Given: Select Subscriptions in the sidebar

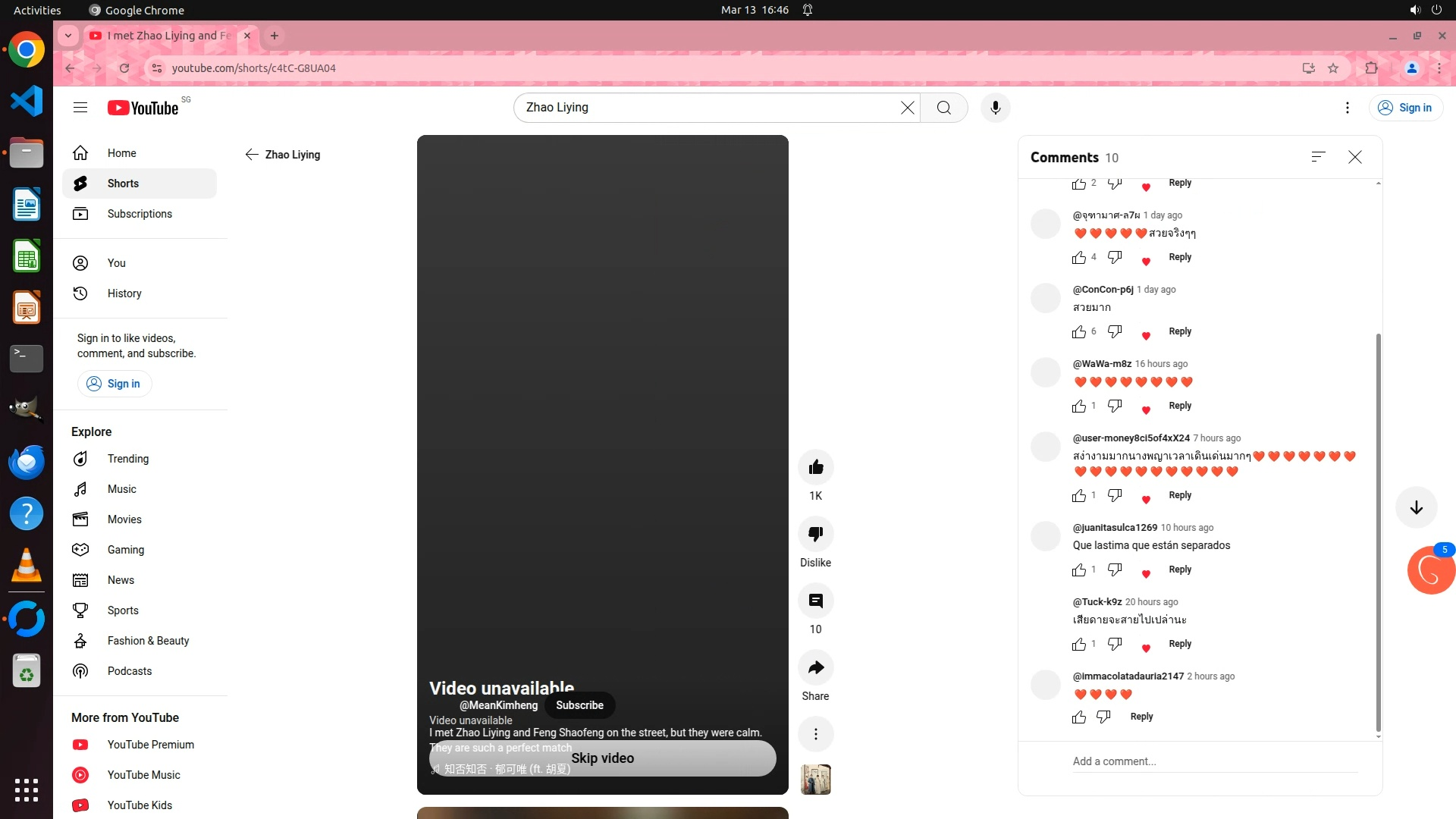Looking at the screenshot, I should coord(140,214).
